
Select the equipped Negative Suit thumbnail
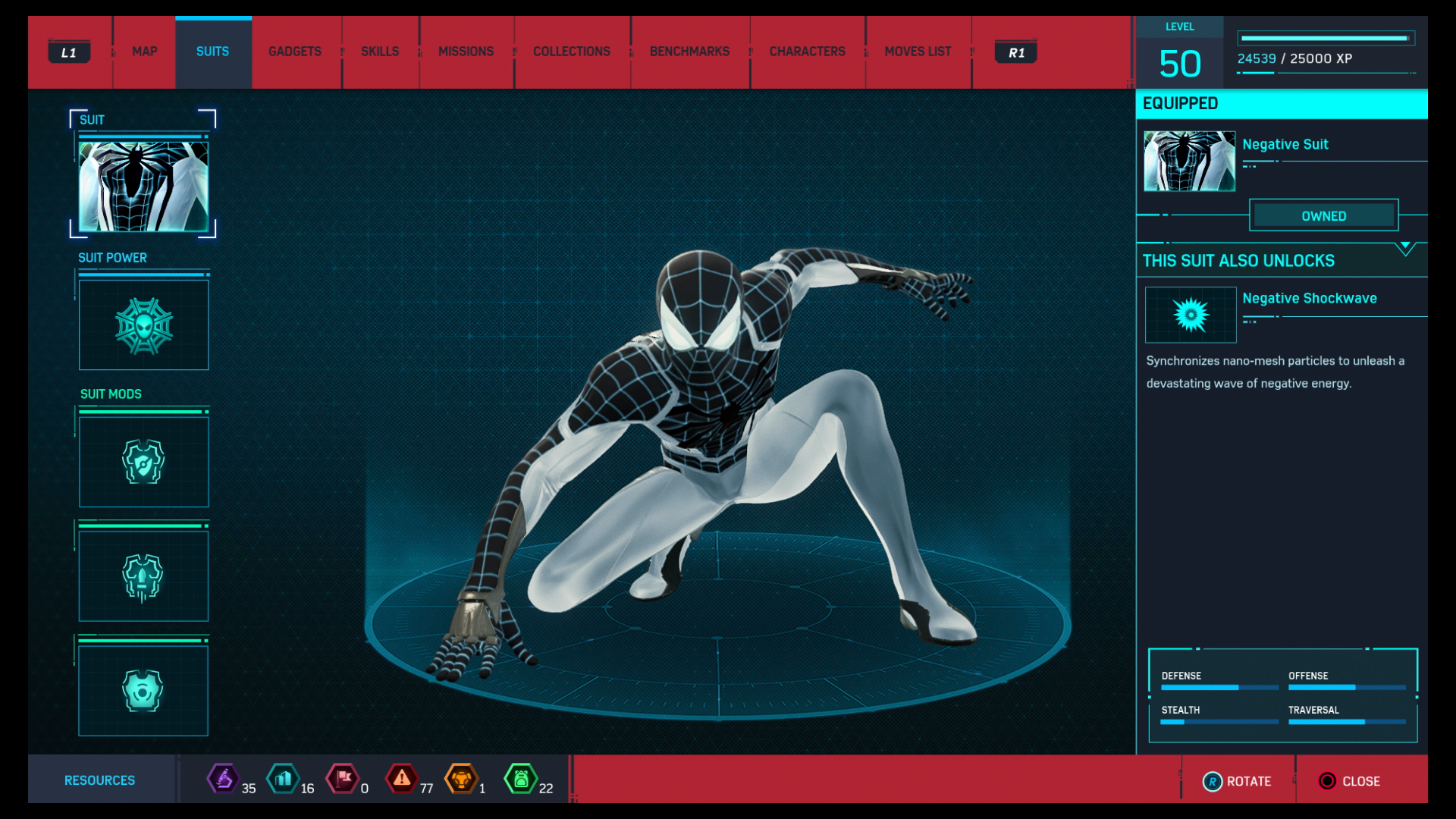[1188, 161]
